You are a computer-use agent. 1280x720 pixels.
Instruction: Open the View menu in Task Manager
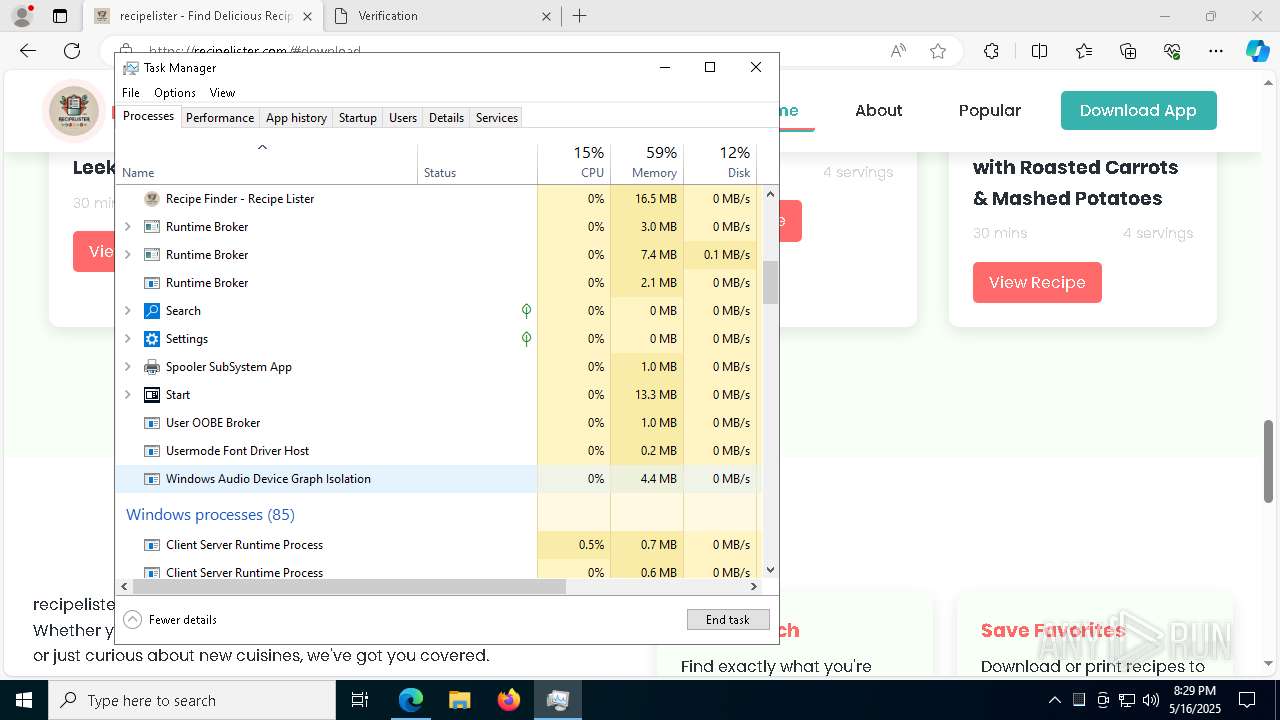point(222,93)
